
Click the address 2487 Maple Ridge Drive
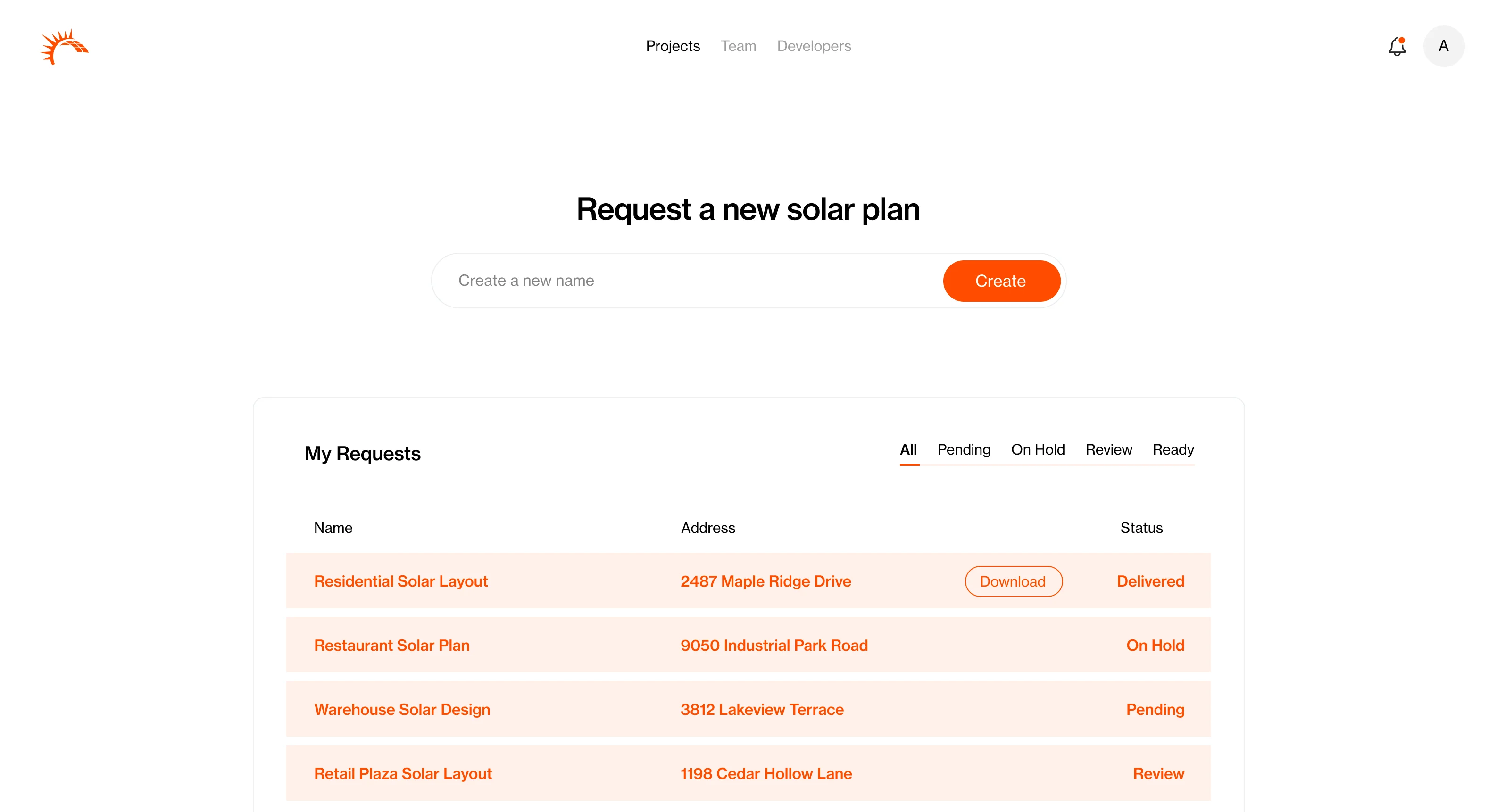point(765,581)
